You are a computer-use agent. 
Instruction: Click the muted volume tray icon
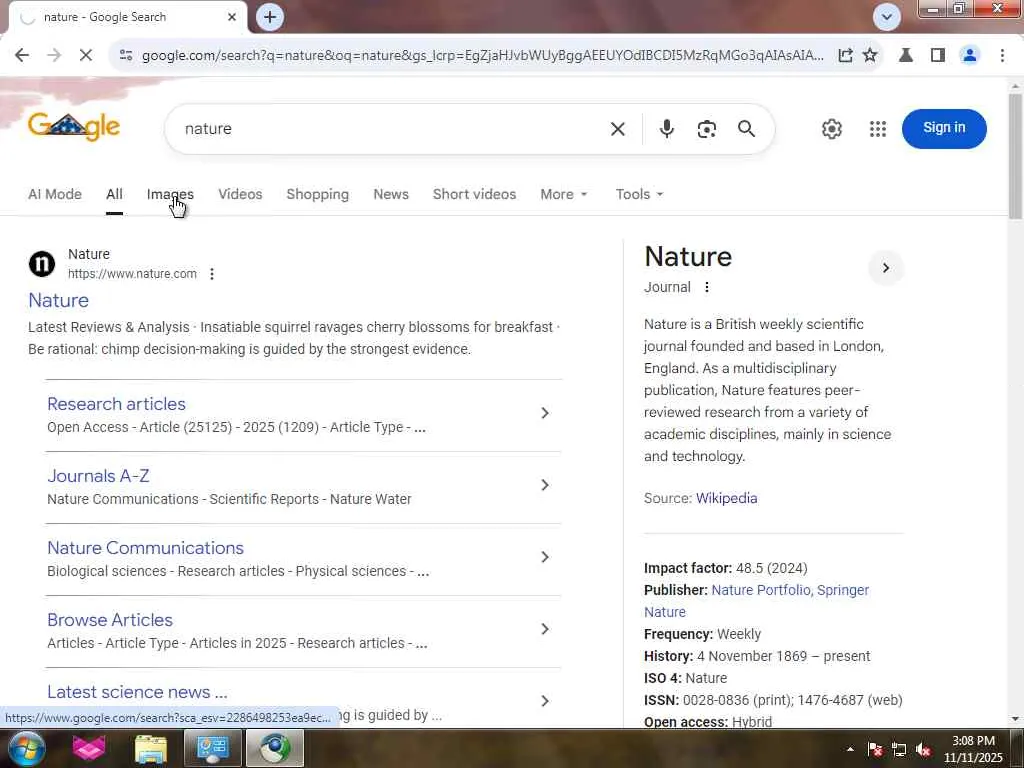(923, 750)
